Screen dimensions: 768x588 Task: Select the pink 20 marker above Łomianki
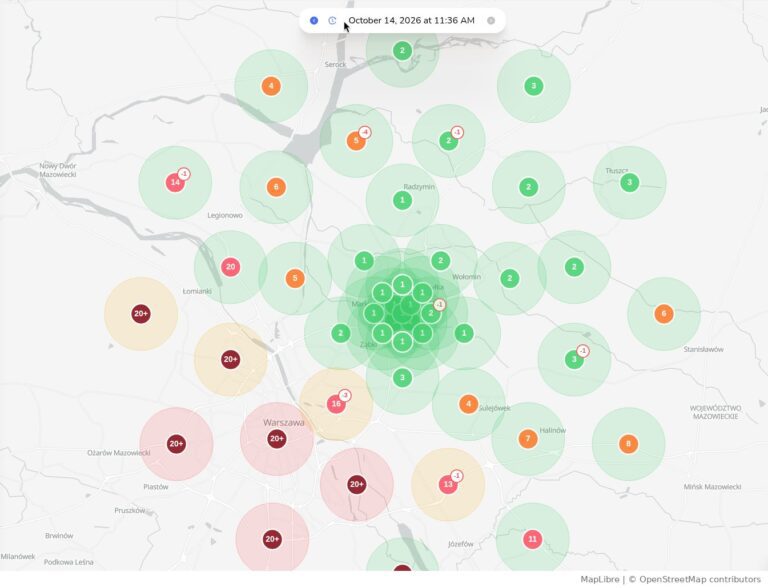(x=231, y=267)
